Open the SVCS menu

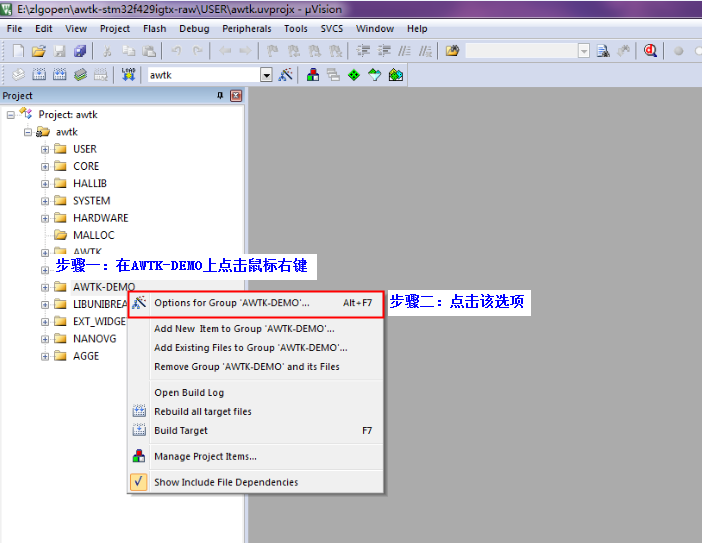coord(332,29)
